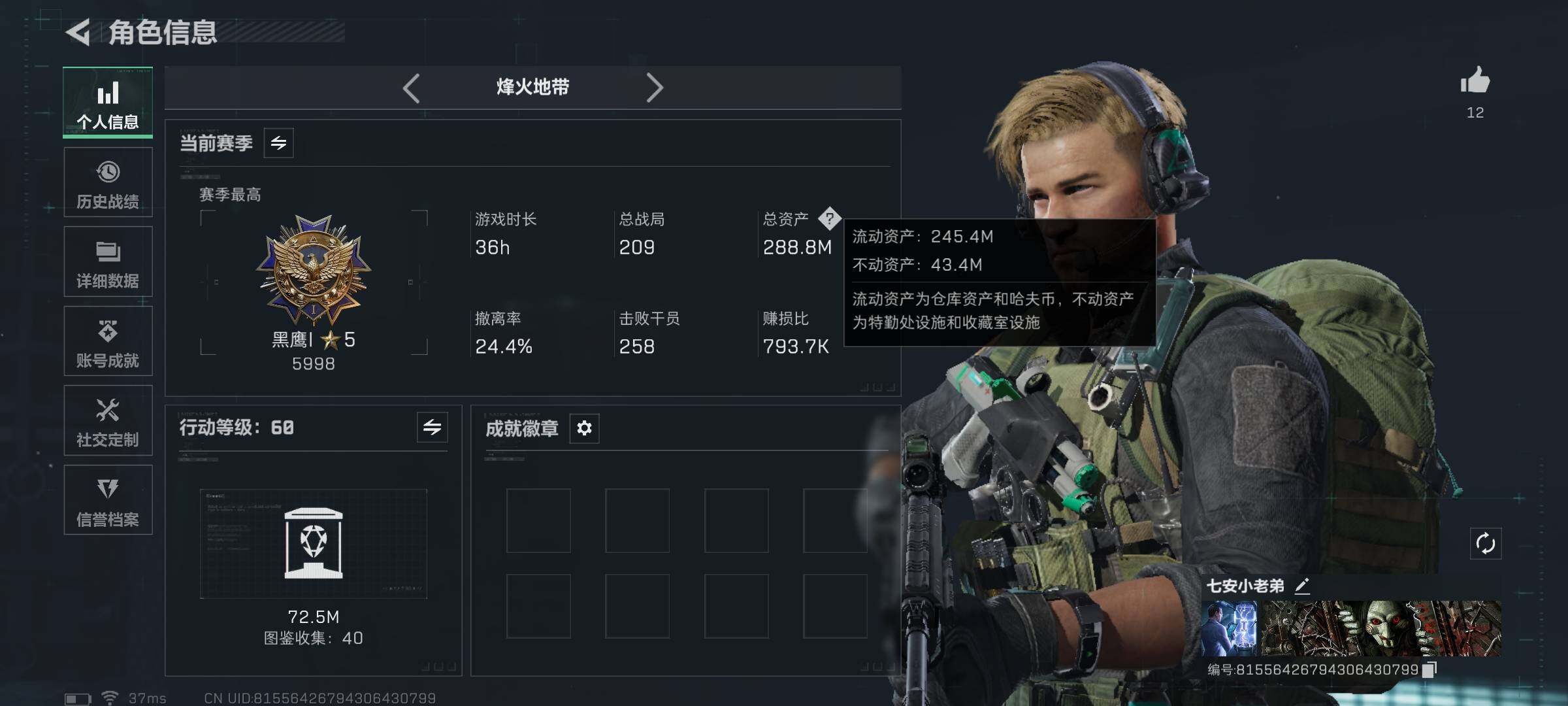Toggle the 当前赛季 season switch button
This screenshot has width=1568, height=706.
279,143
